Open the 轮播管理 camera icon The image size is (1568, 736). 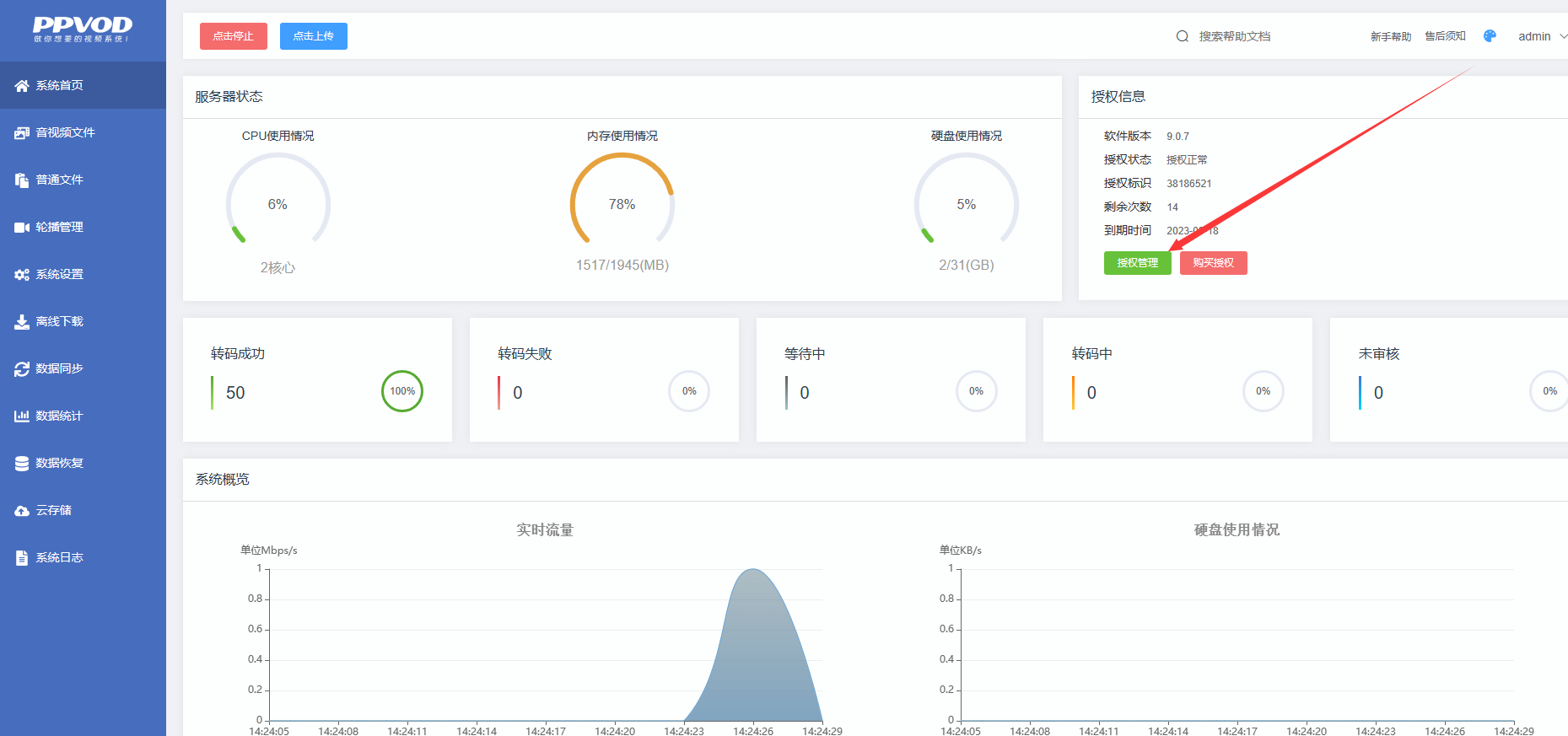(x=22, y=228)
